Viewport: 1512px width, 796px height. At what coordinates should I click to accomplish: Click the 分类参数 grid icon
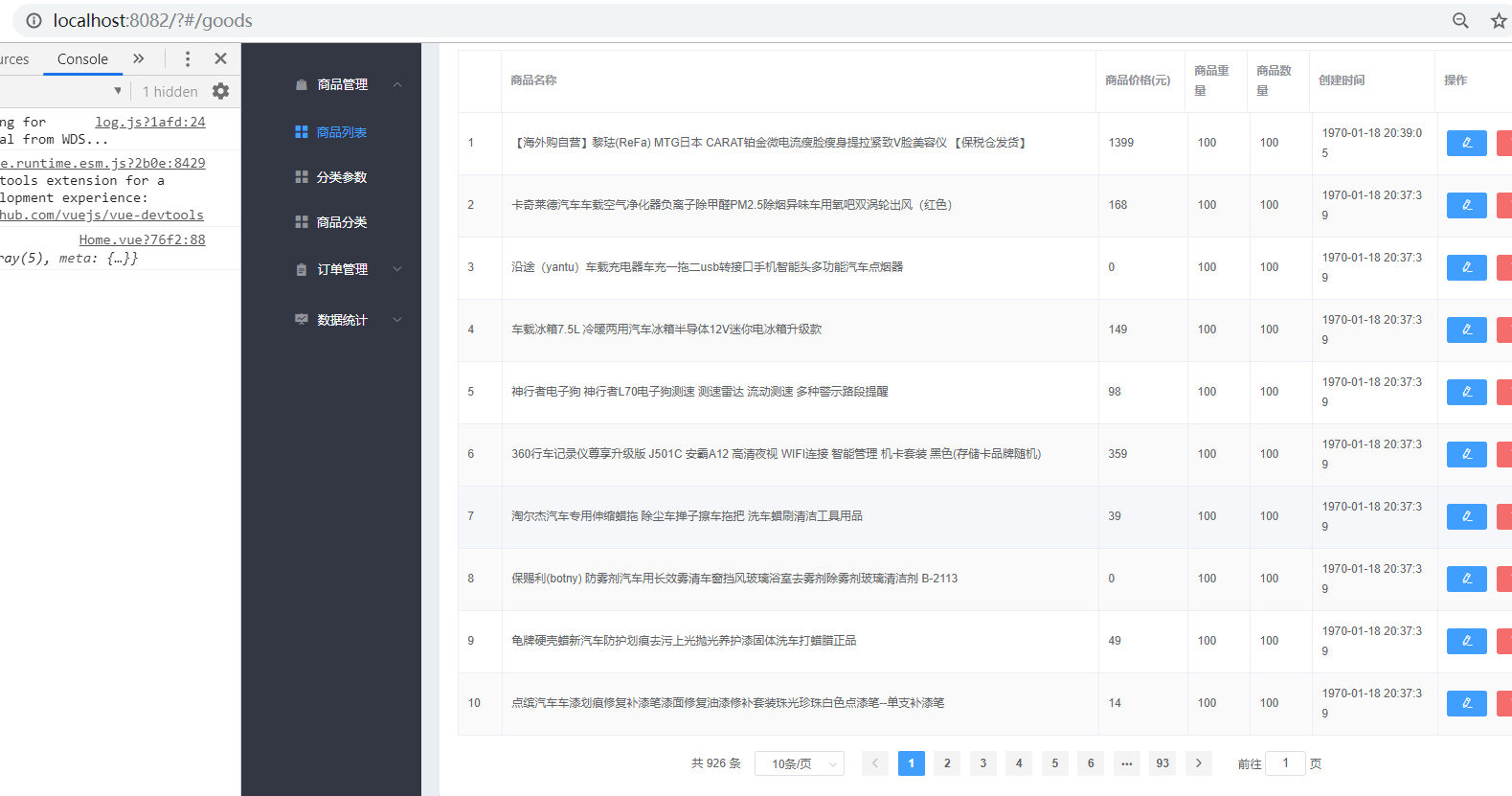click(x=302, y=177)
